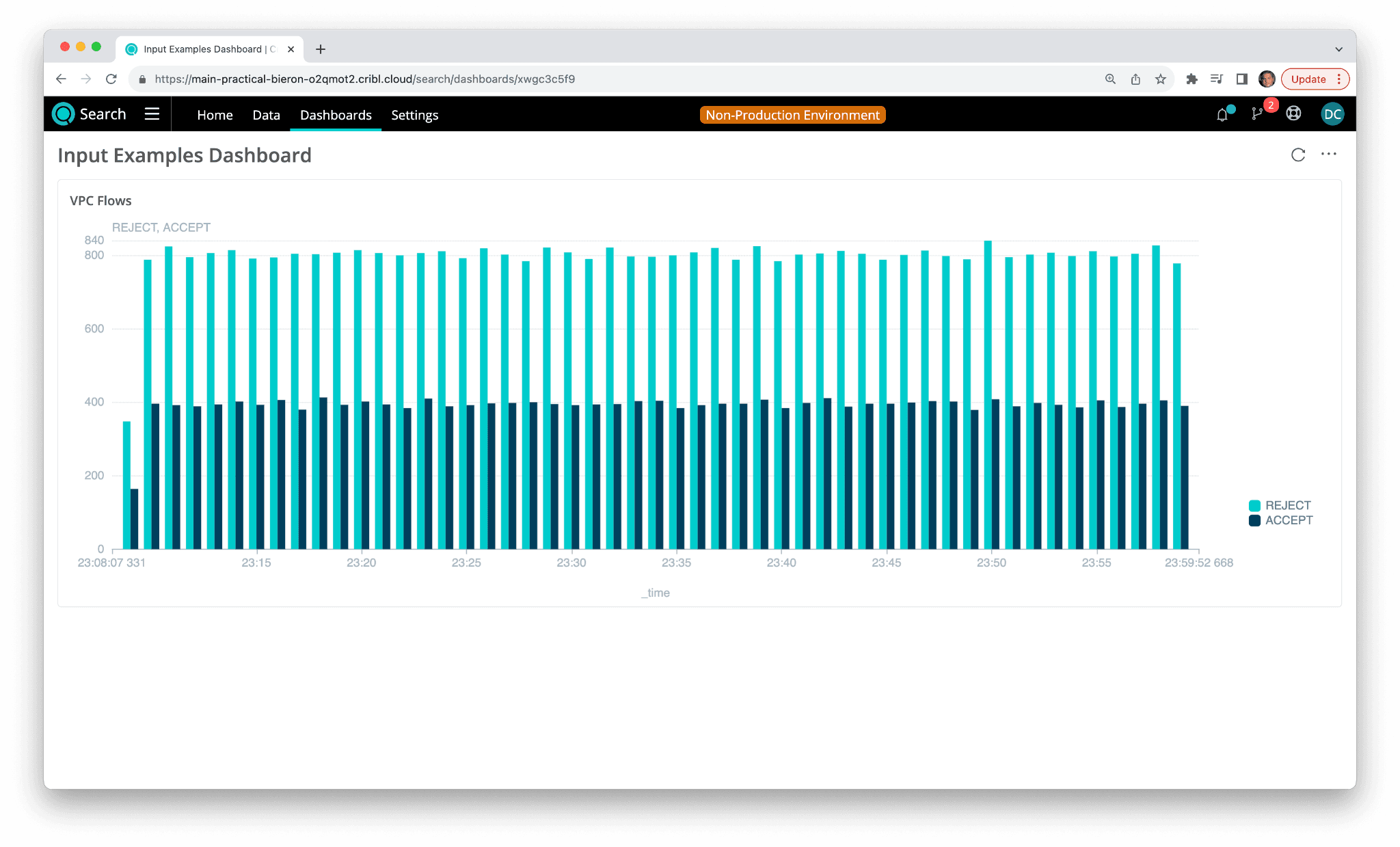Open the DC user avatar menu
The width and height of the screenshot is (1400, 847).
pos(1332,114)
